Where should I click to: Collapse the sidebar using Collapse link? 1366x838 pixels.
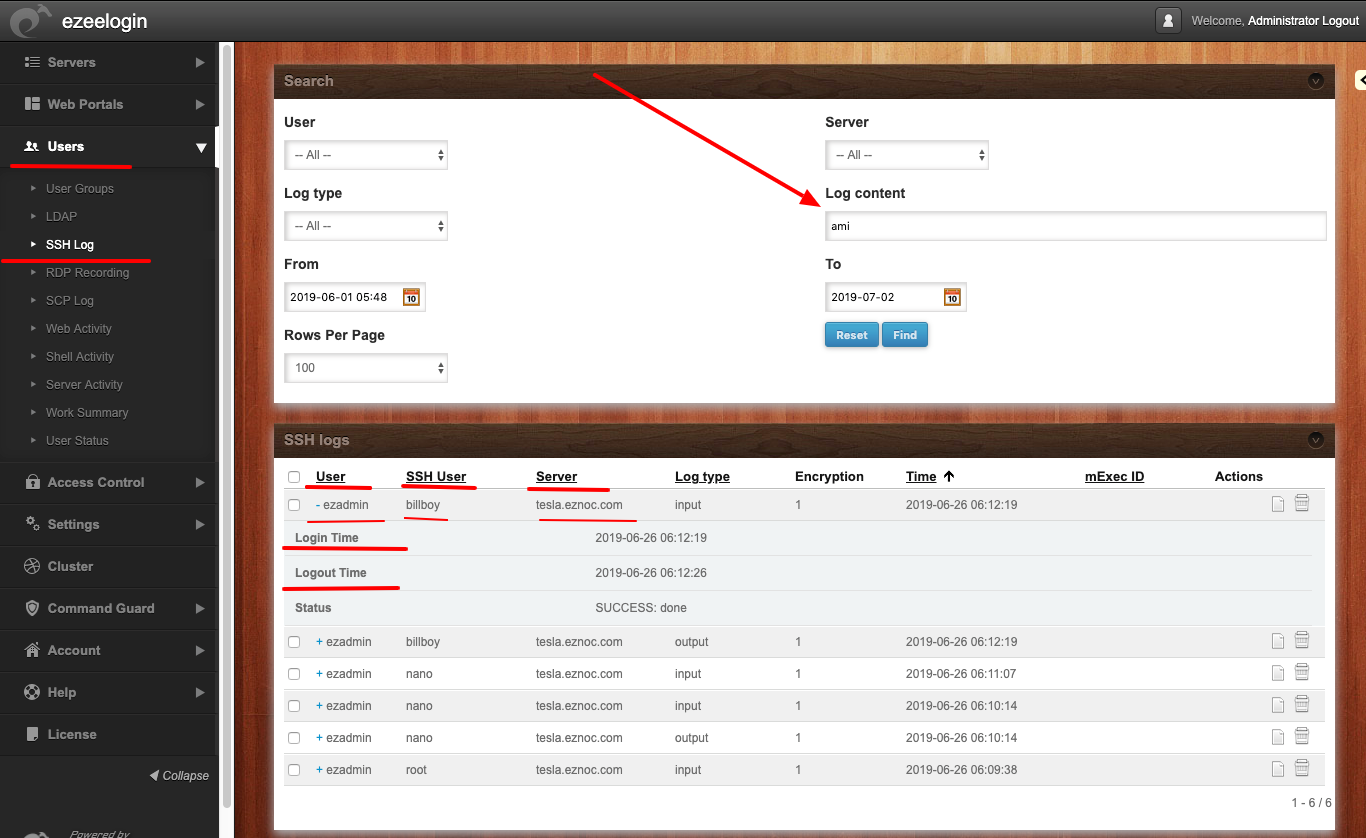180,775
